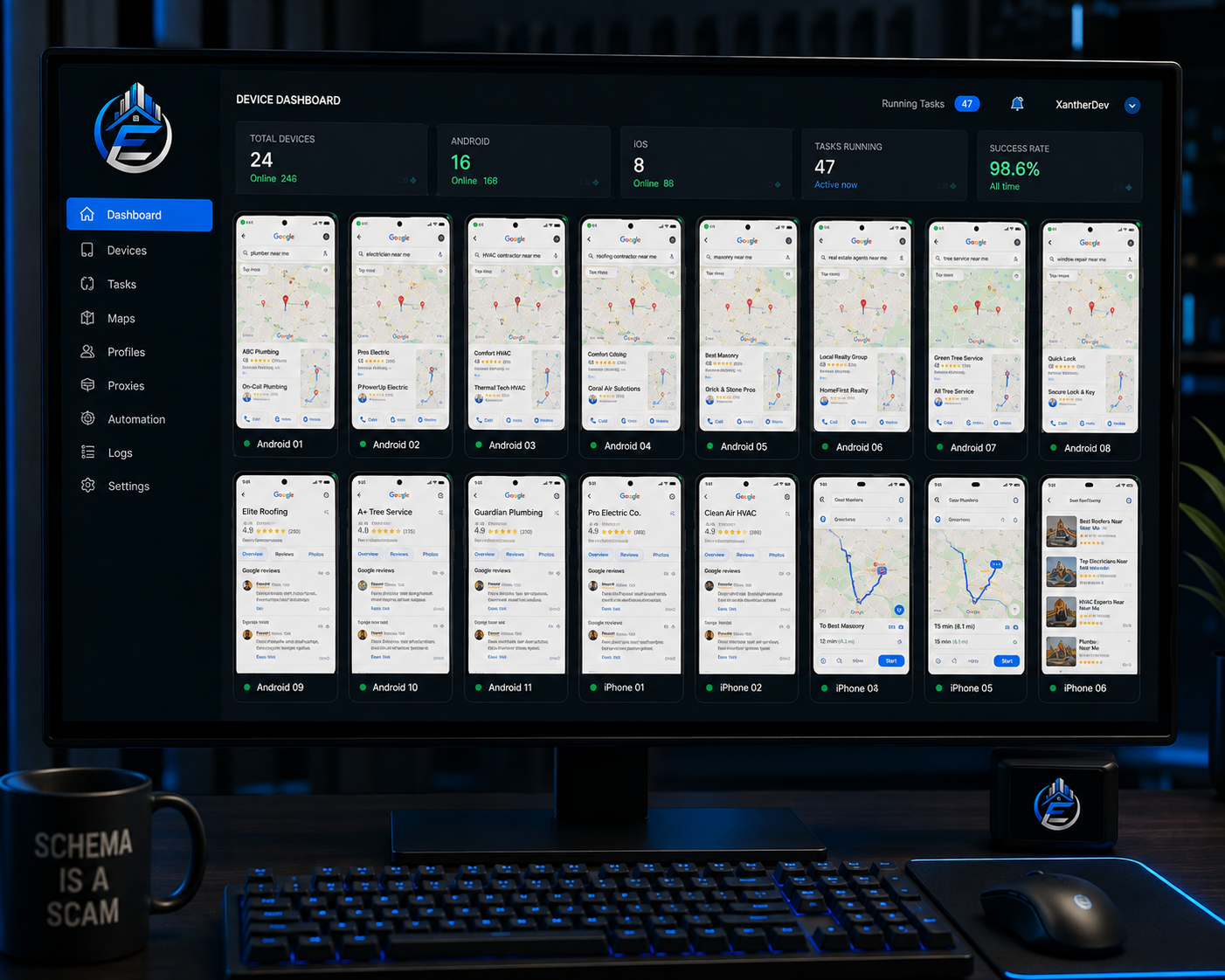
Task: Open the Maps sidebar icon
Action: pyautogui.click(x=87, y=318)
